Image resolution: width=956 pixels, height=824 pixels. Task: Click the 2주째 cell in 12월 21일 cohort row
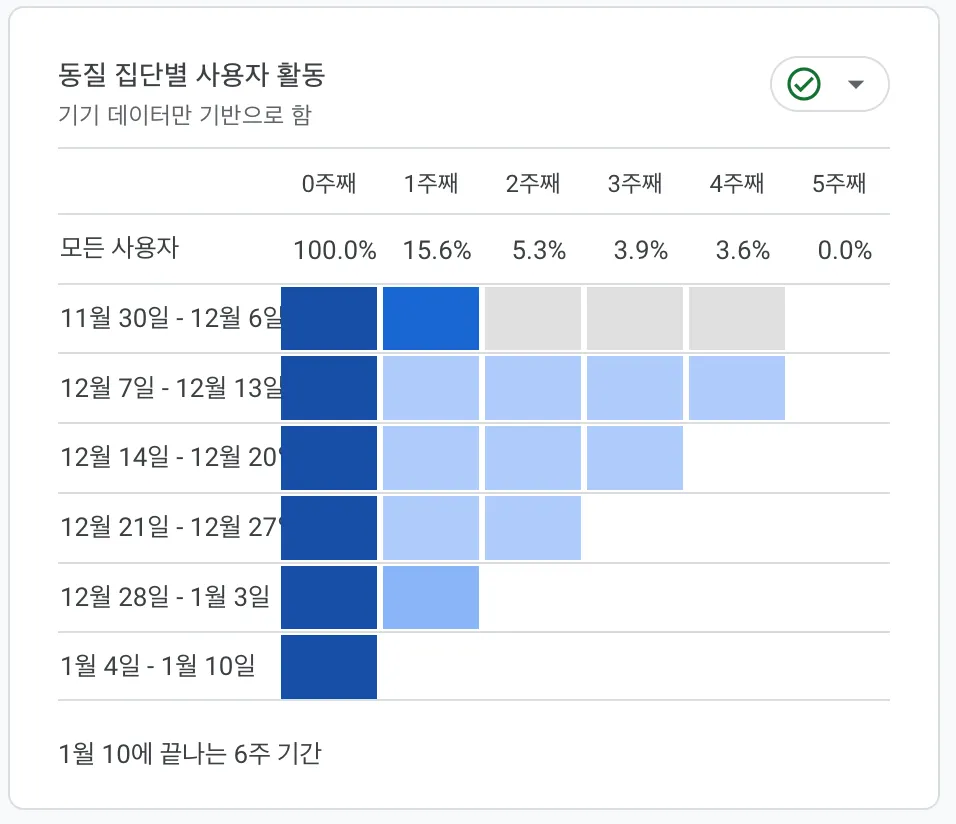tap(533, 527)
